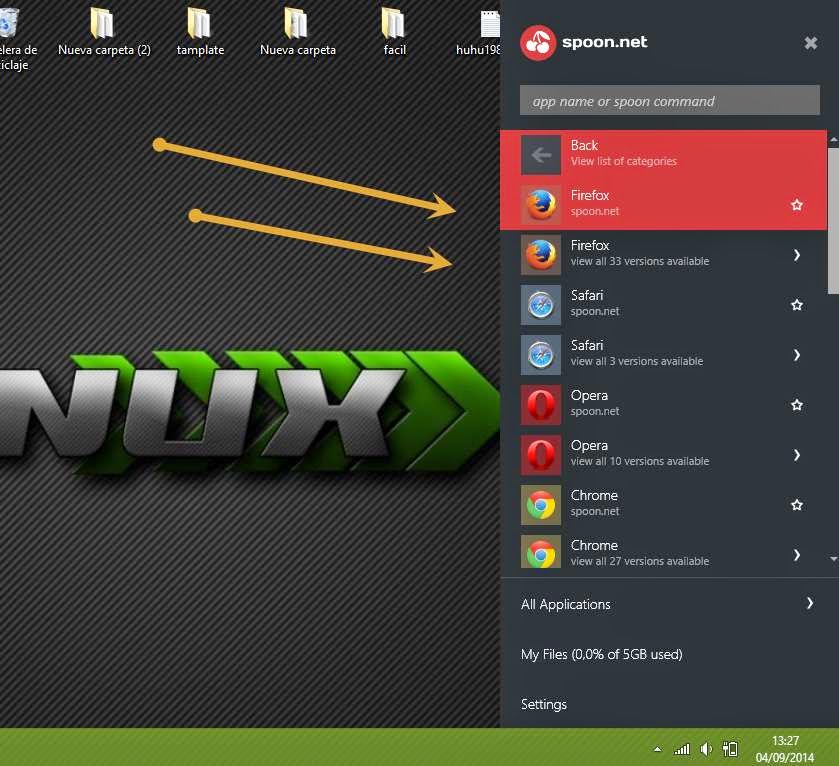Expand Safari's 3 available versions
Screen dimensions: 839x766
[x=797, y=355]
